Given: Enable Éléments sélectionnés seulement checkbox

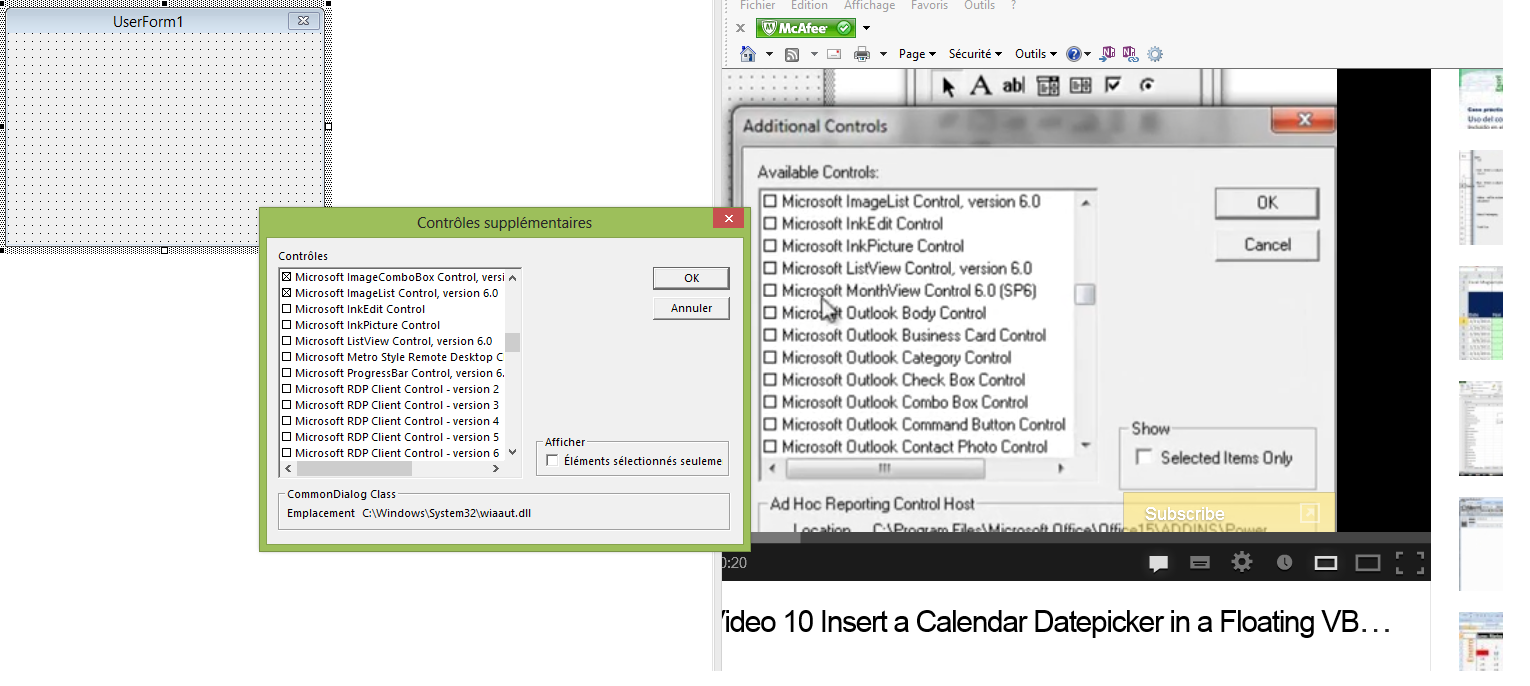Looking at the screenshot, I should (x=552, y=461).
